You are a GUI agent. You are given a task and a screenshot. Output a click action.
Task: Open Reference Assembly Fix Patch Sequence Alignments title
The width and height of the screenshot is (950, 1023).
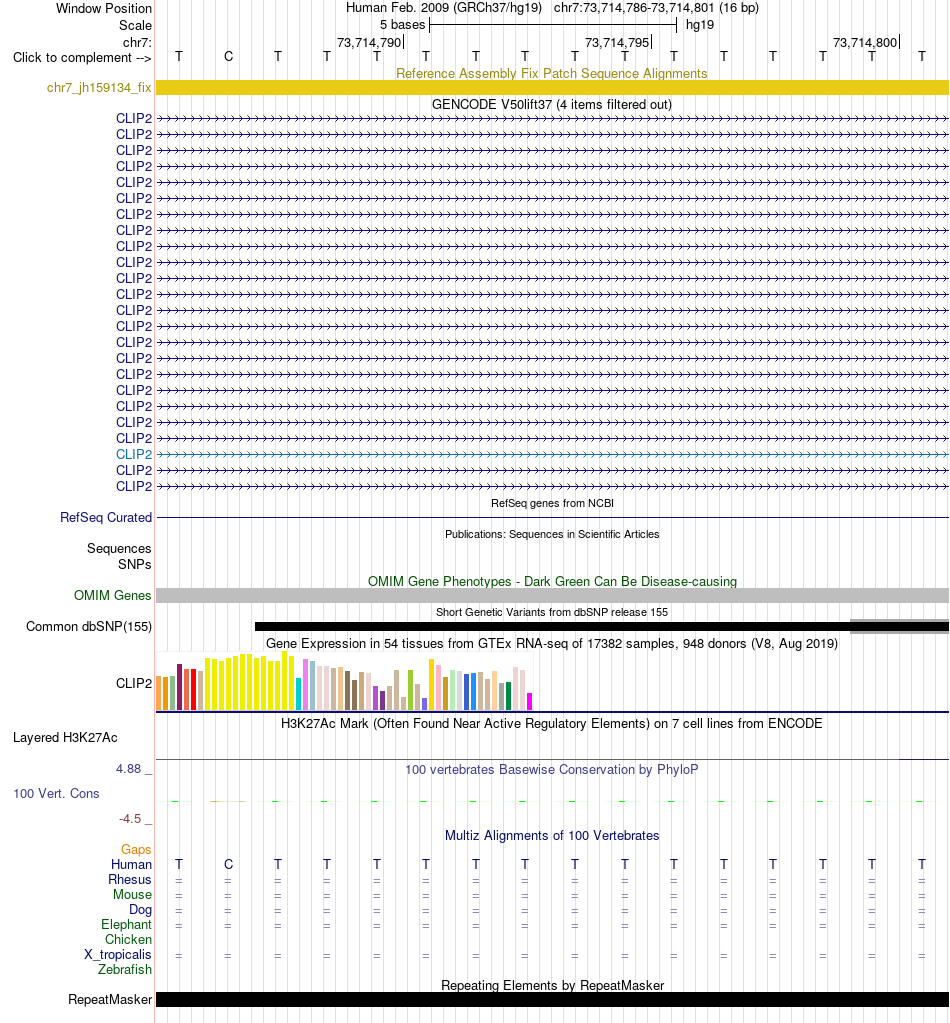pyautogui.click(x=552, y=73)
